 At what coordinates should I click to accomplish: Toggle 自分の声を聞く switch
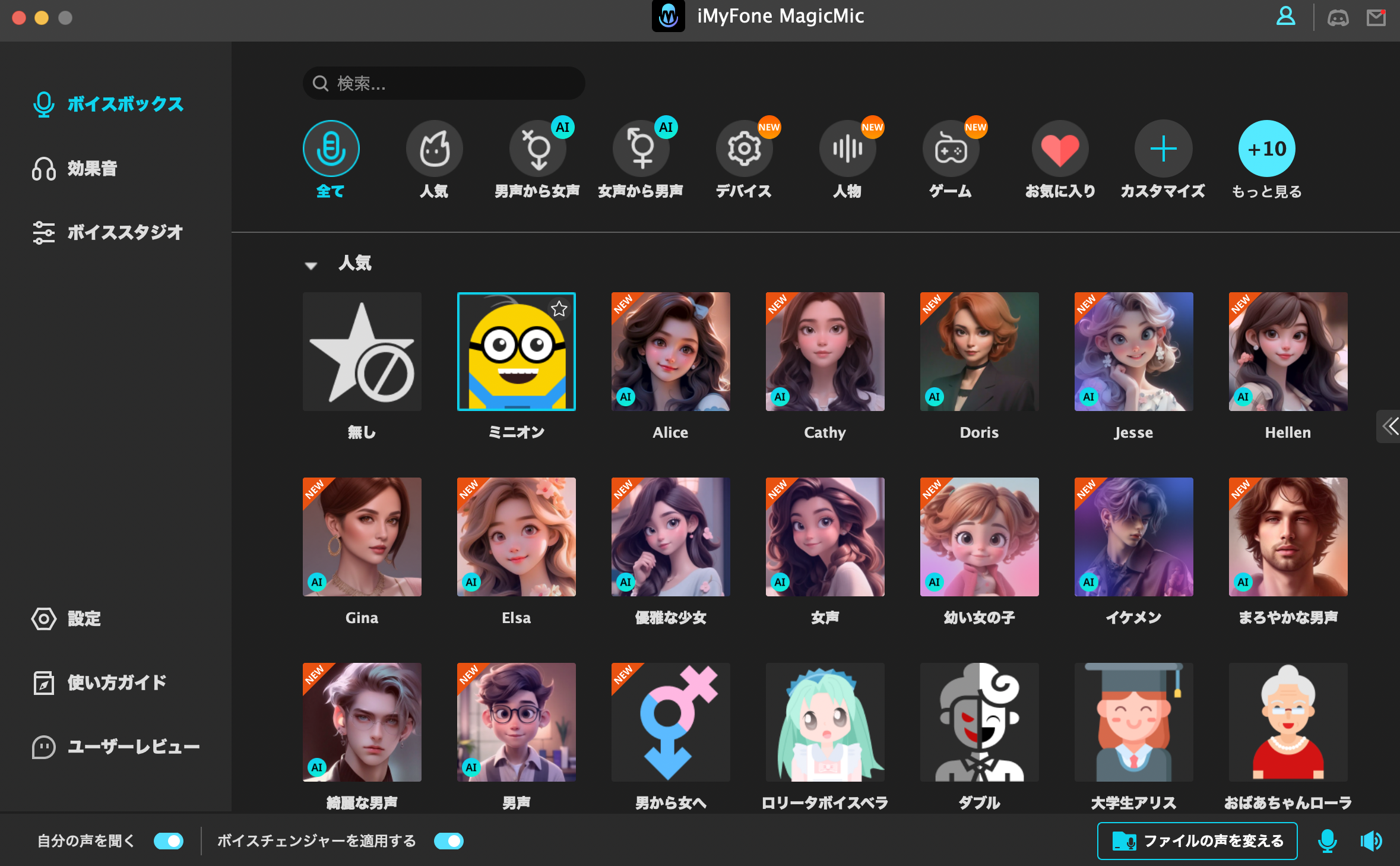169,841
